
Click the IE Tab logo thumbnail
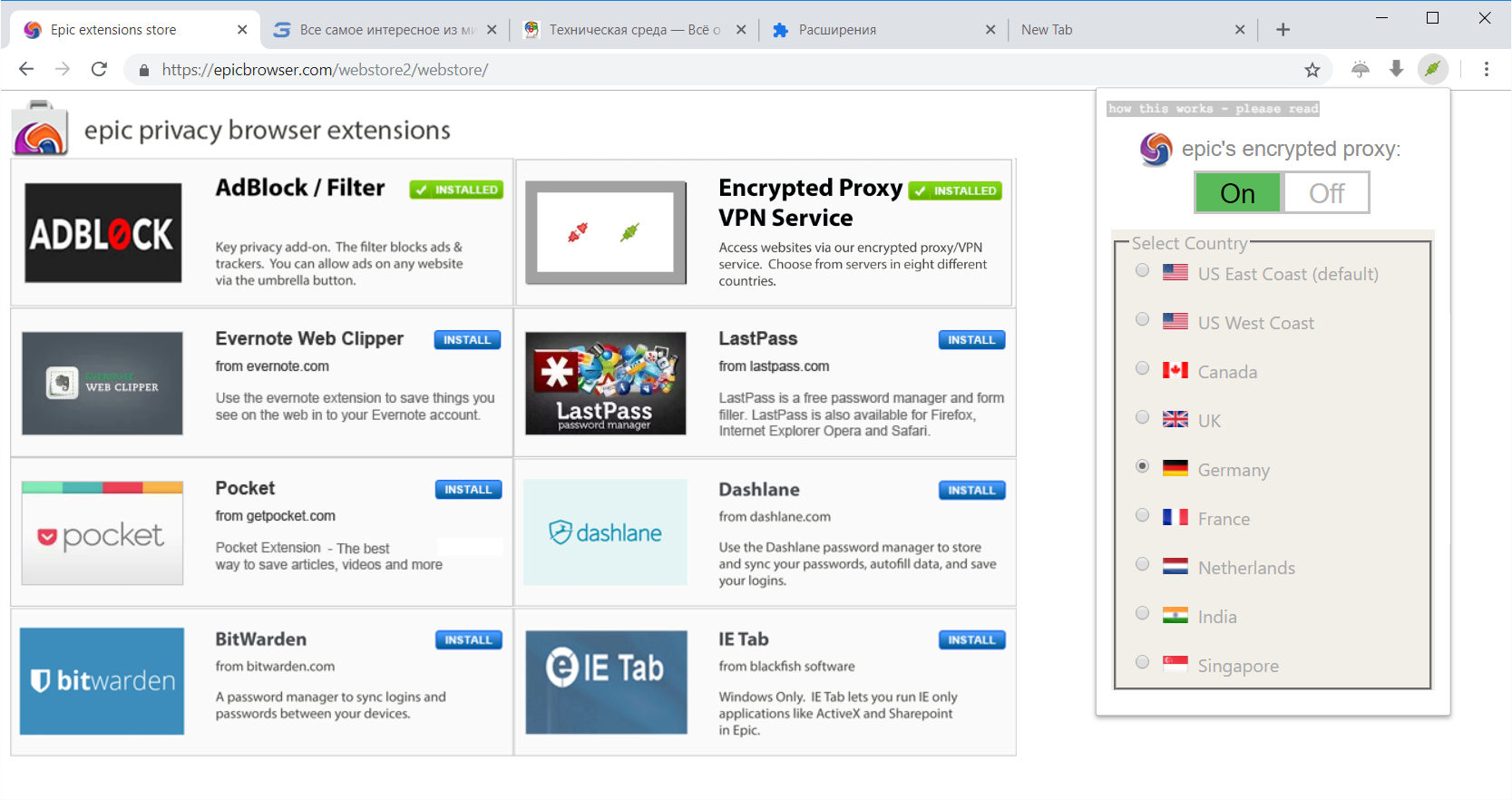click(x=606, y=682)
